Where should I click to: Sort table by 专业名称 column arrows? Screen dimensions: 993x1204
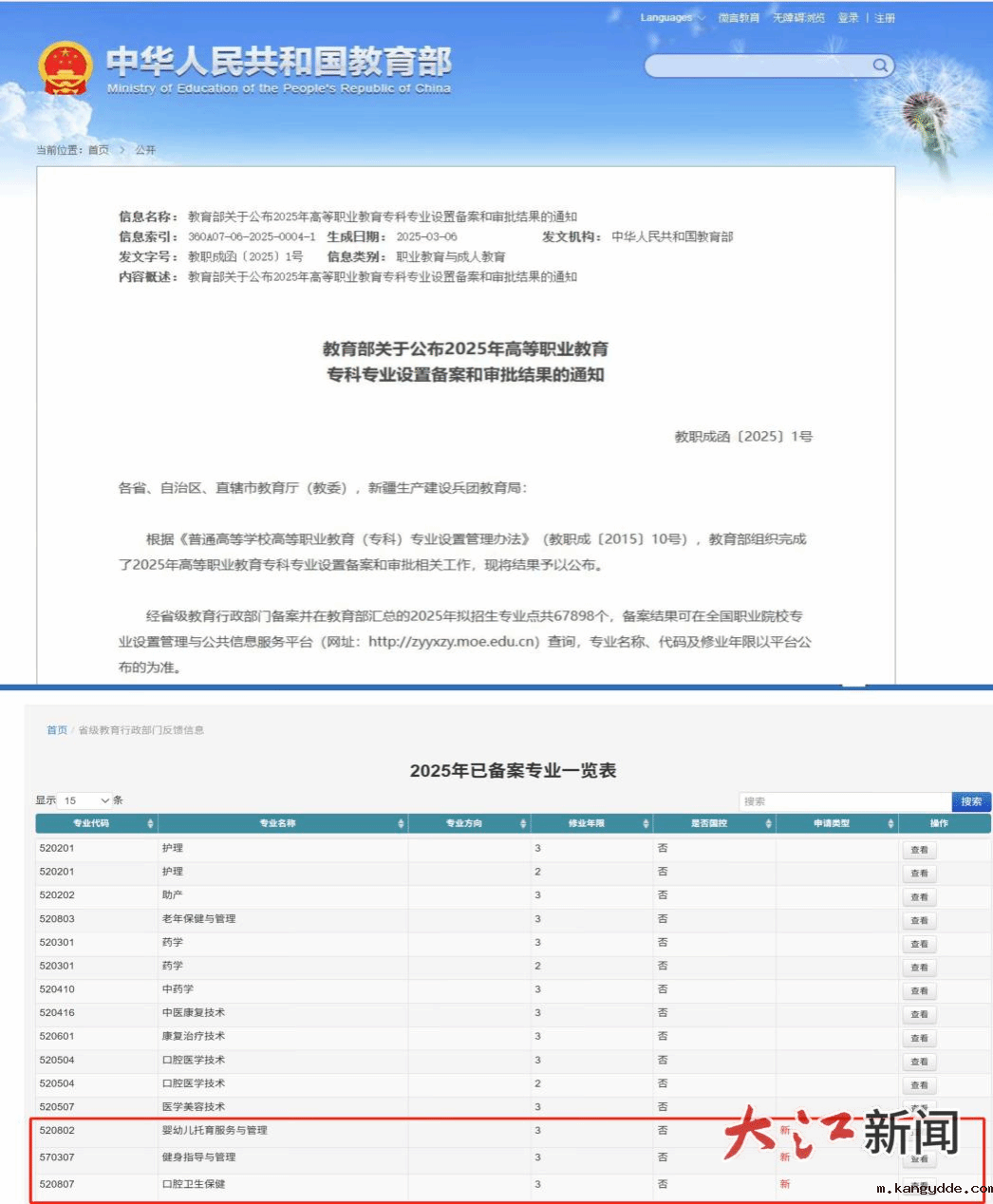point(401,823)
